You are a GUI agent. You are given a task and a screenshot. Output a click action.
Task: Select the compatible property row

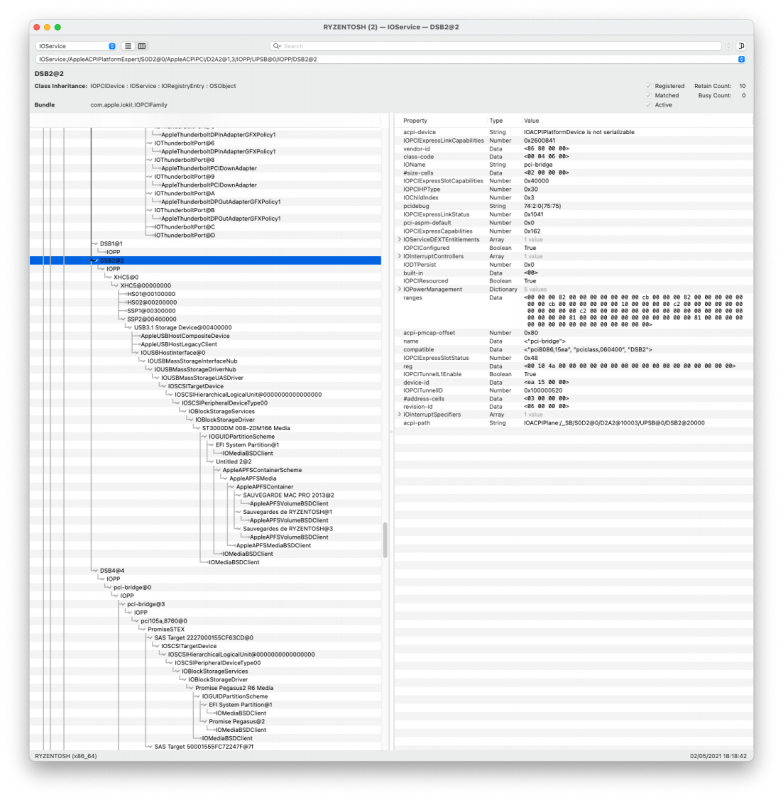pyautogui.click(x=573, y=349)
